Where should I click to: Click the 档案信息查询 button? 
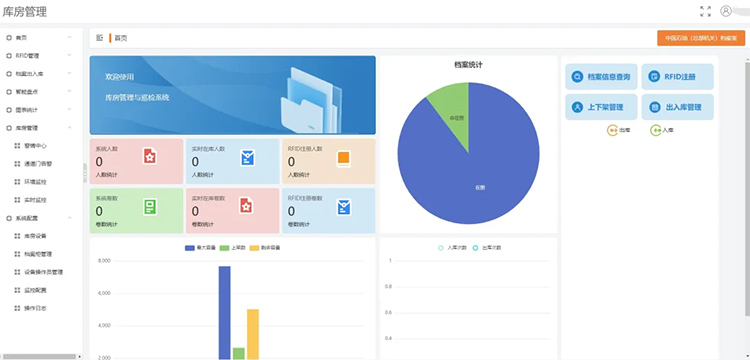pyautogui.click(x=601, y=76)
